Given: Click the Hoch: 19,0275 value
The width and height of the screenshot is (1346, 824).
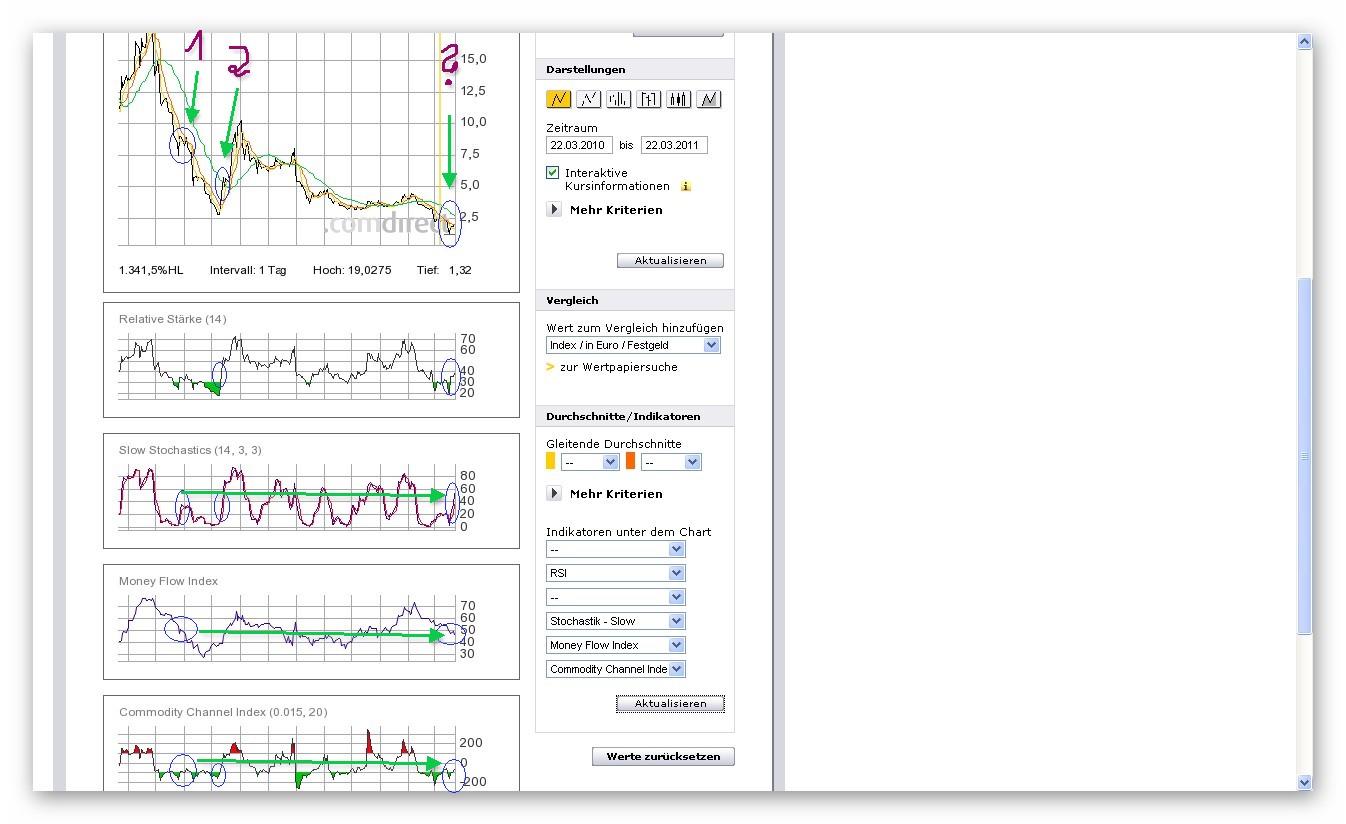Looking at the screenshot, I should point(352,270).
